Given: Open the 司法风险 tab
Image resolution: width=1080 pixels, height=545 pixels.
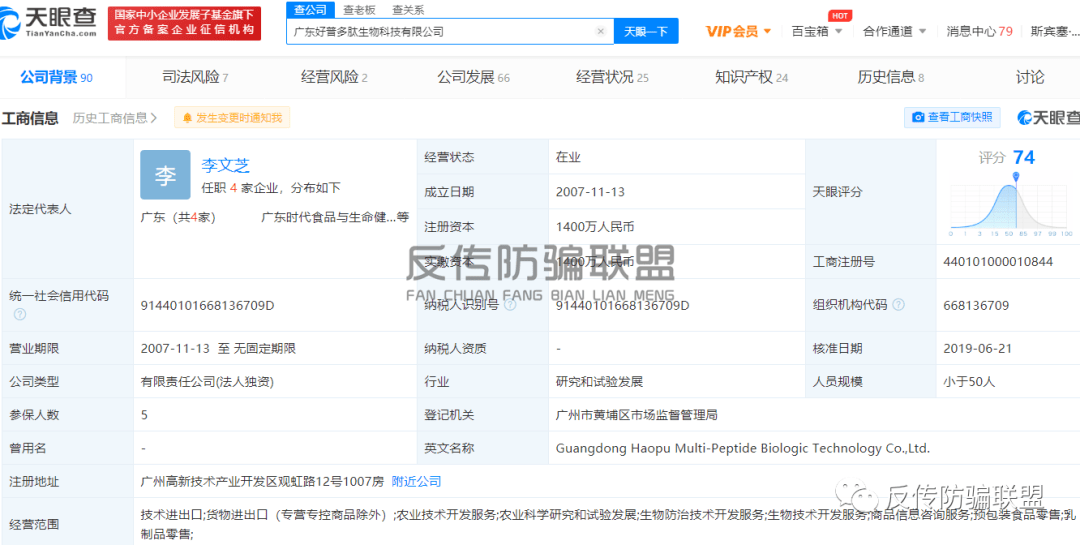Looking at the screenshot, I should point(195,77).
